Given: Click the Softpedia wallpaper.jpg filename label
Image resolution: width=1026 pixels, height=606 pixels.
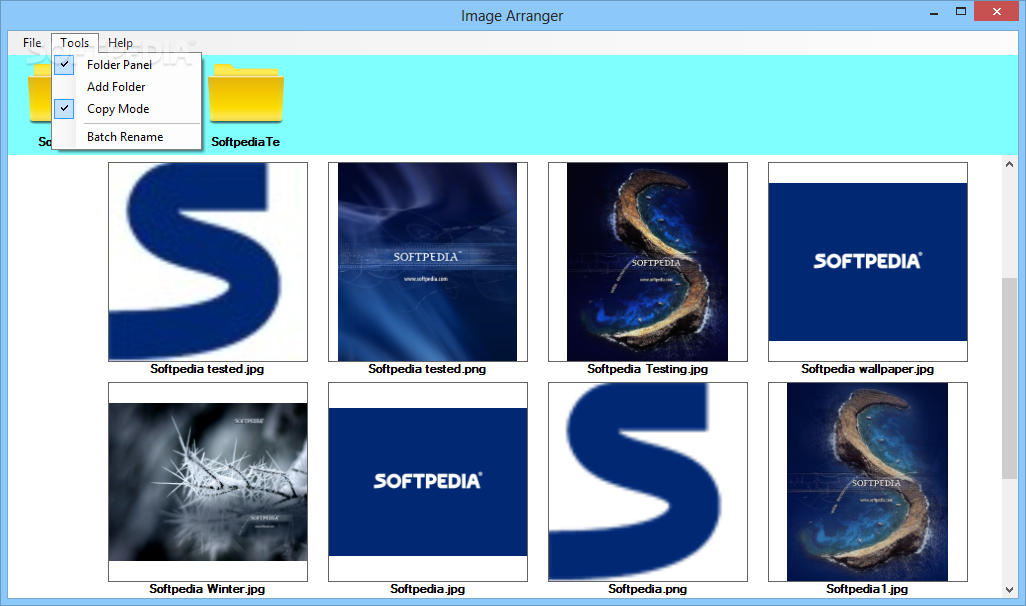Looking at the screenshot, I should [x=867, y=369].
